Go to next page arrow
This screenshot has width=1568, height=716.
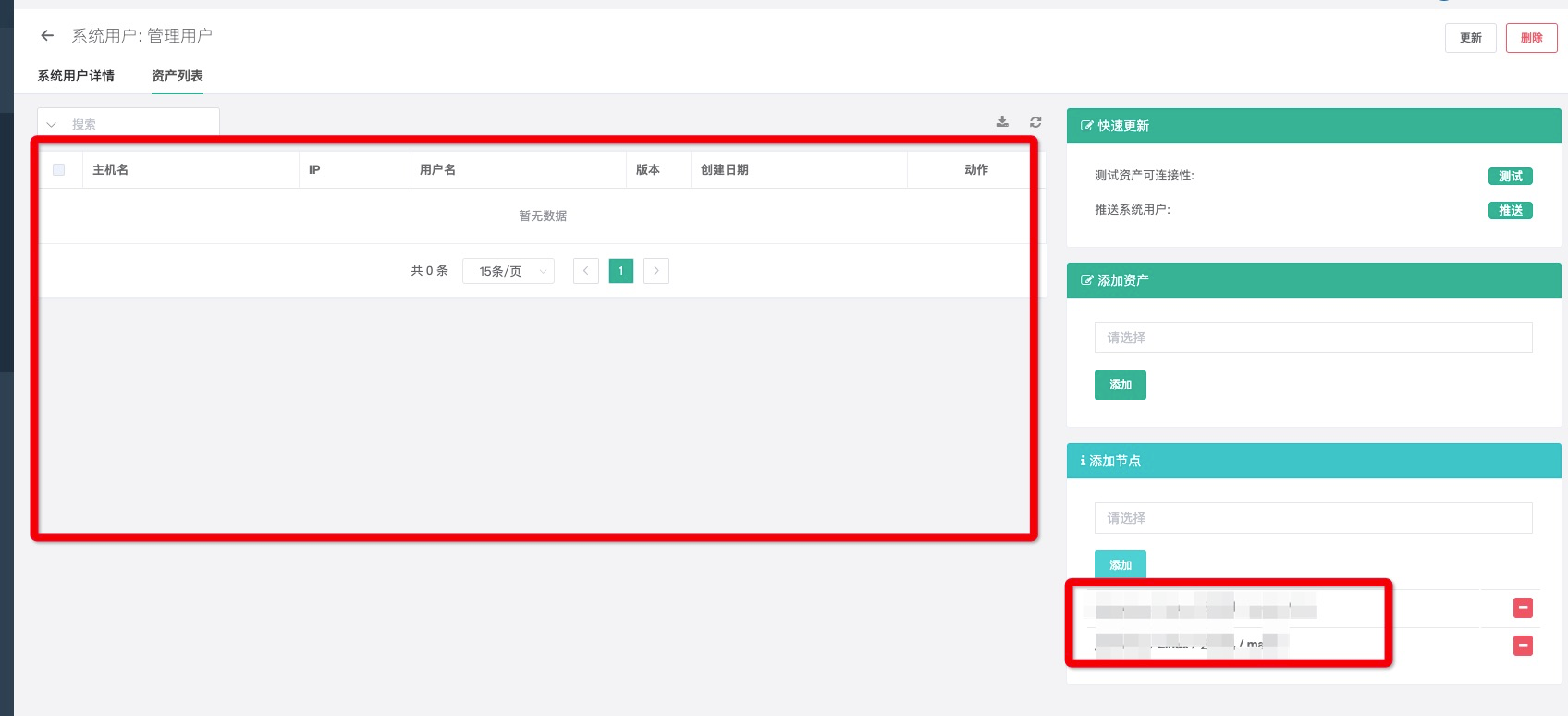tap(656, 271)
